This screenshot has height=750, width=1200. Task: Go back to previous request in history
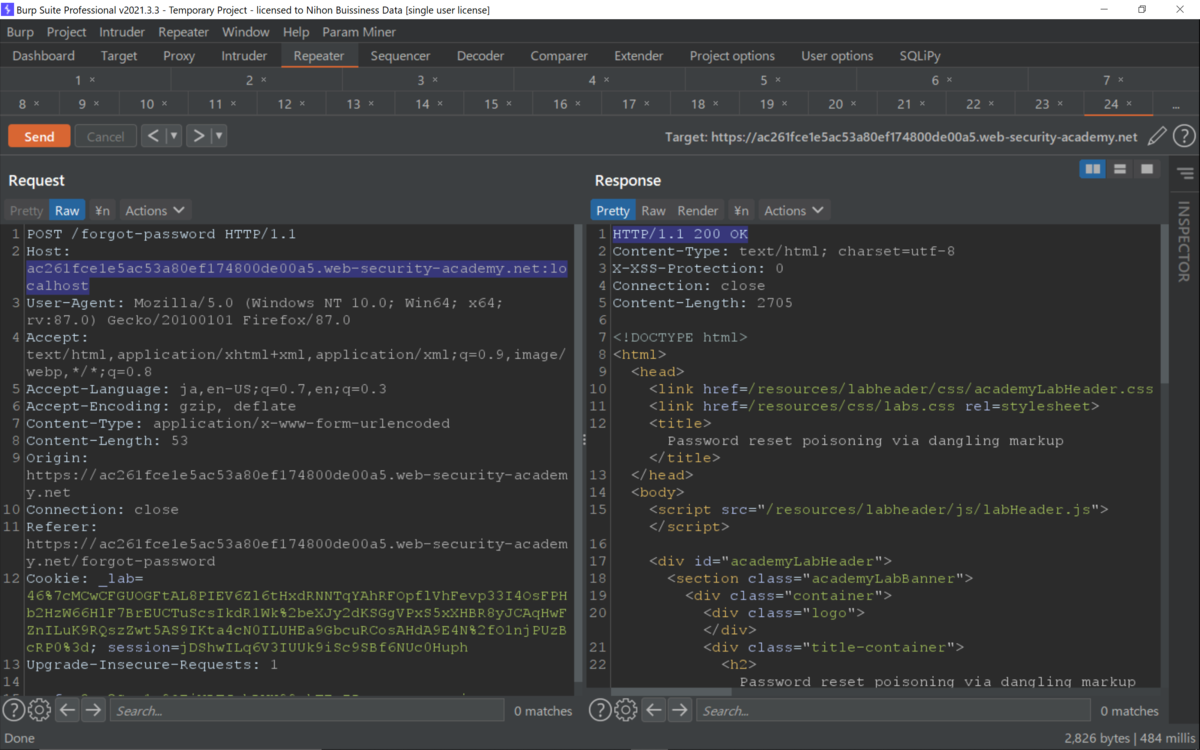coord(153,136)
